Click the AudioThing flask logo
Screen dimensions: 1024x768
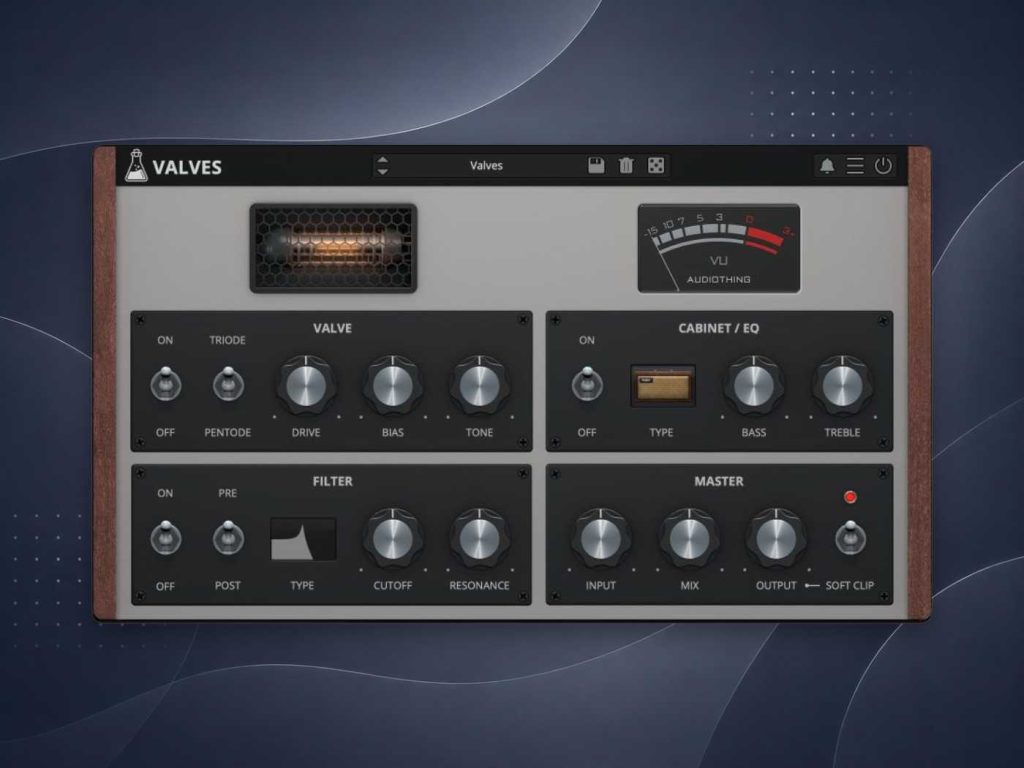point(136,165)
